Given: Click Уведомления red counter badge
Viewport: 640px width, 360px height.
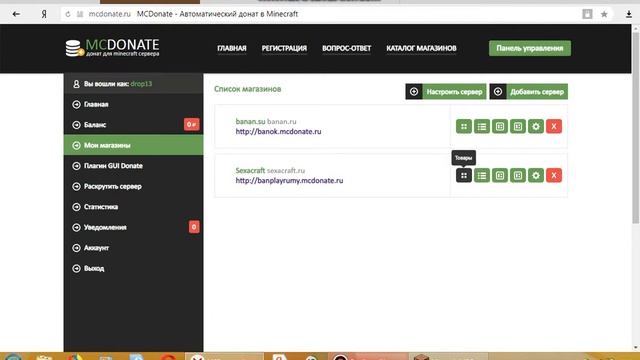Looking at the screenshot, I should [x=194, y=227].
